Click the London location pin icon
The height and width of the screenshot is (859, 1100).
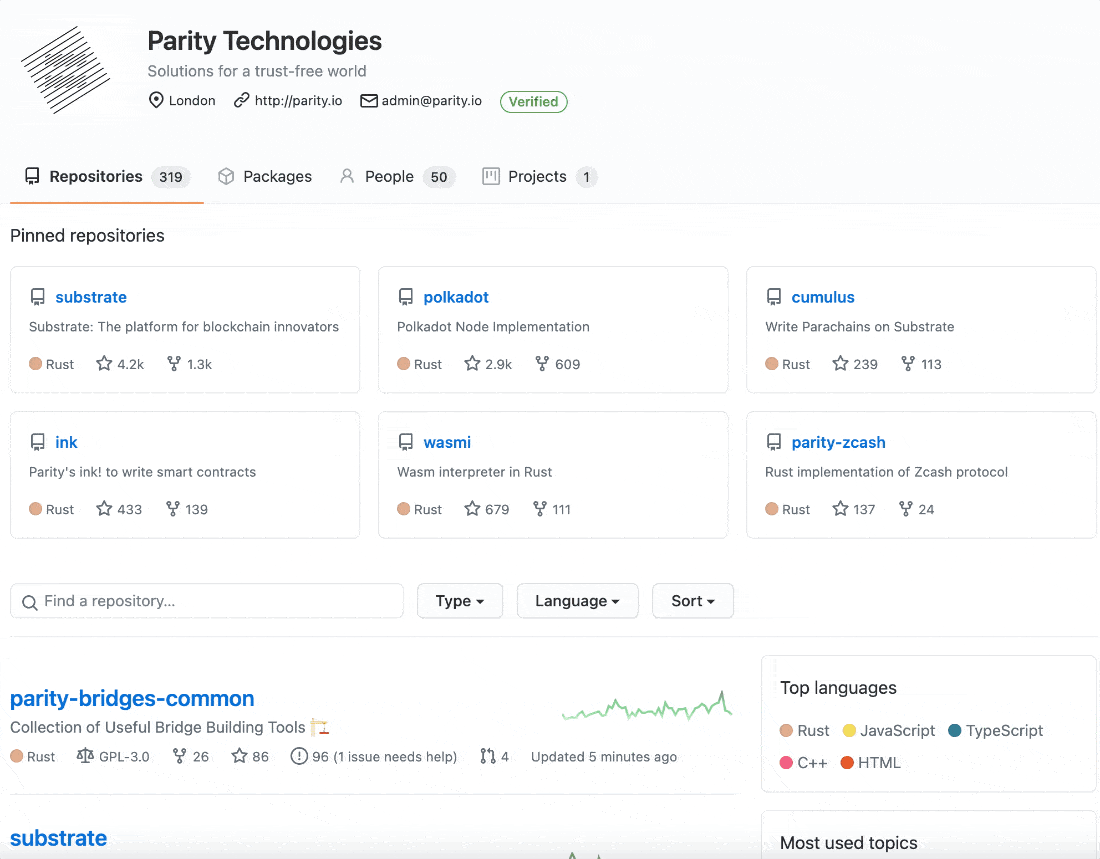pyautogui.click(x=156, y=100)
